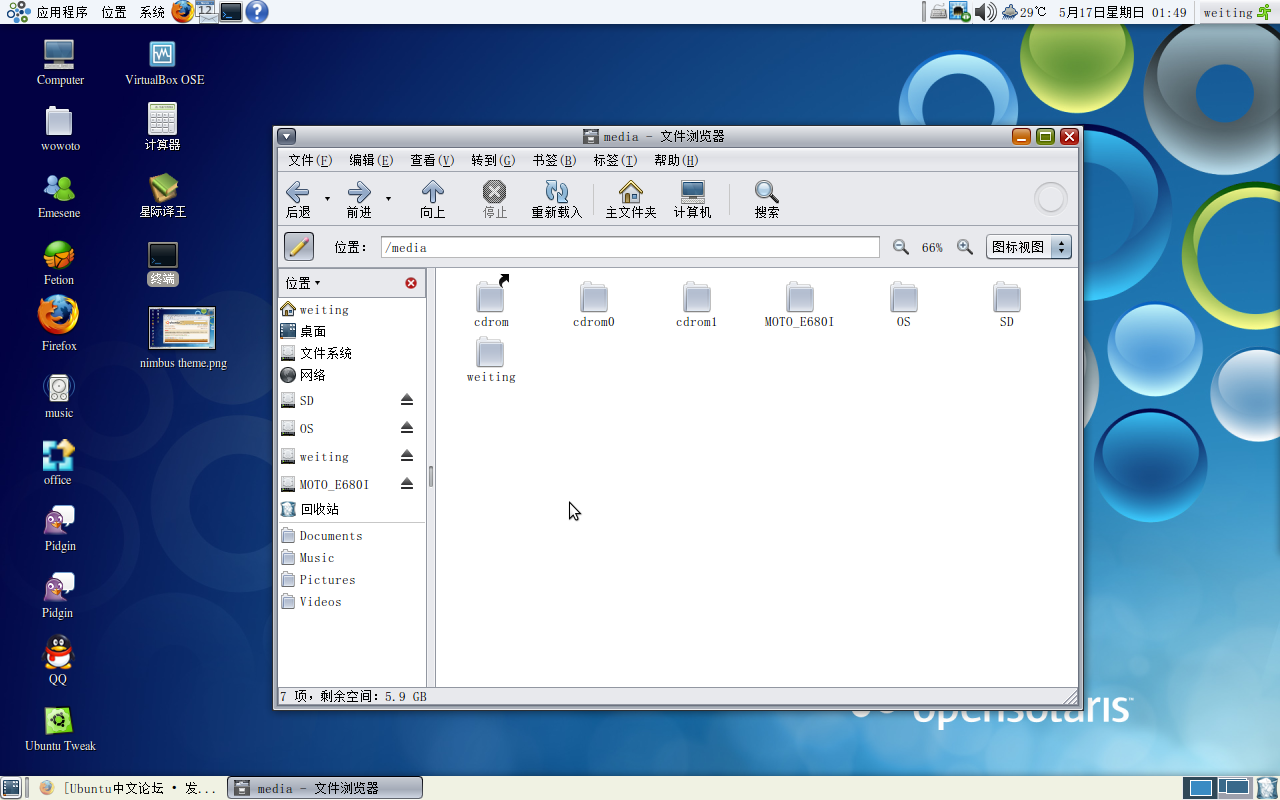Click the volume speaker tray icon
1280x800 pixels.
(985, 12)
